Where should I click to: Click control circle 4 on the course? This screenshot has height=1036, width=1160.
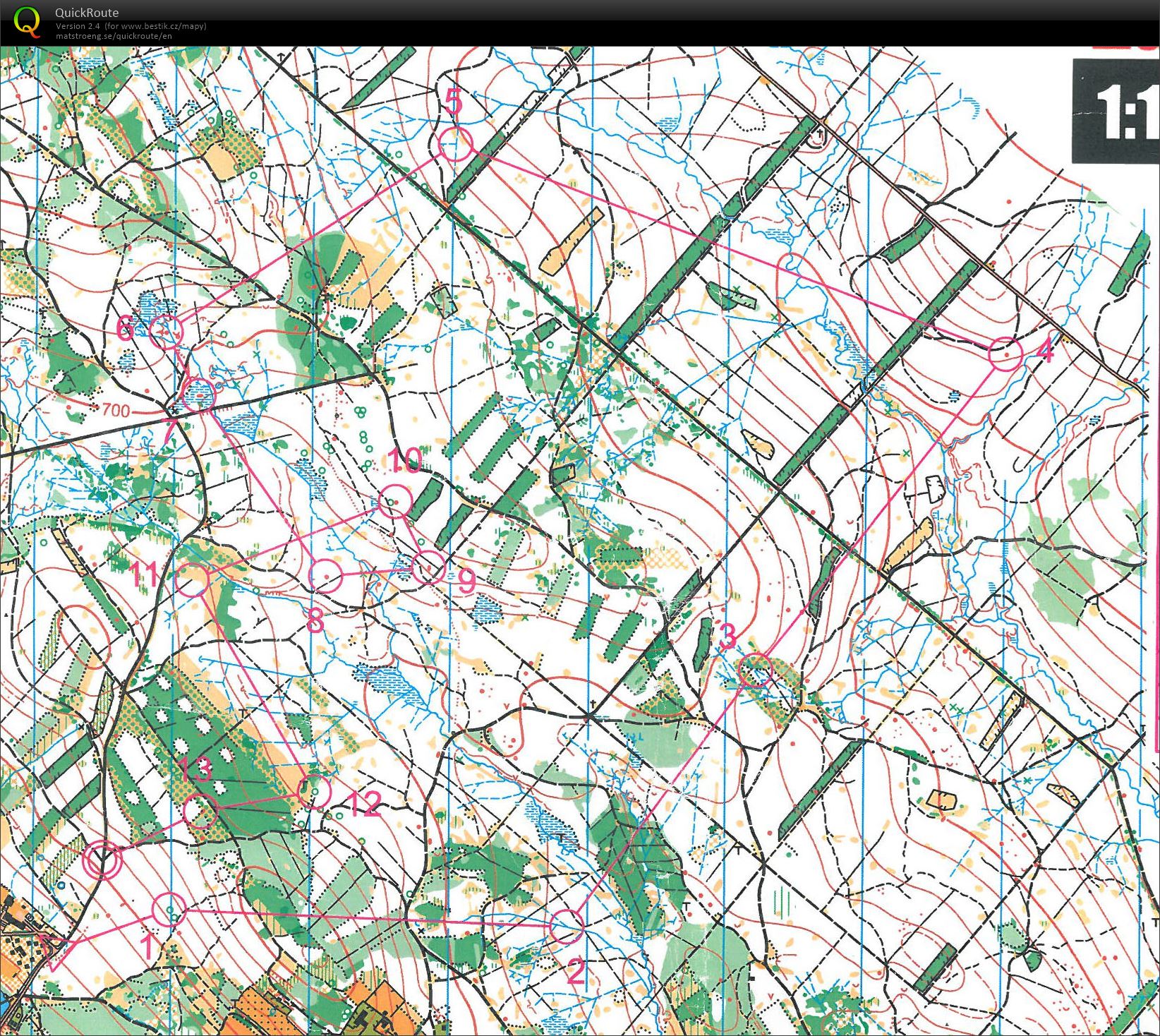tap(1005, 354)
